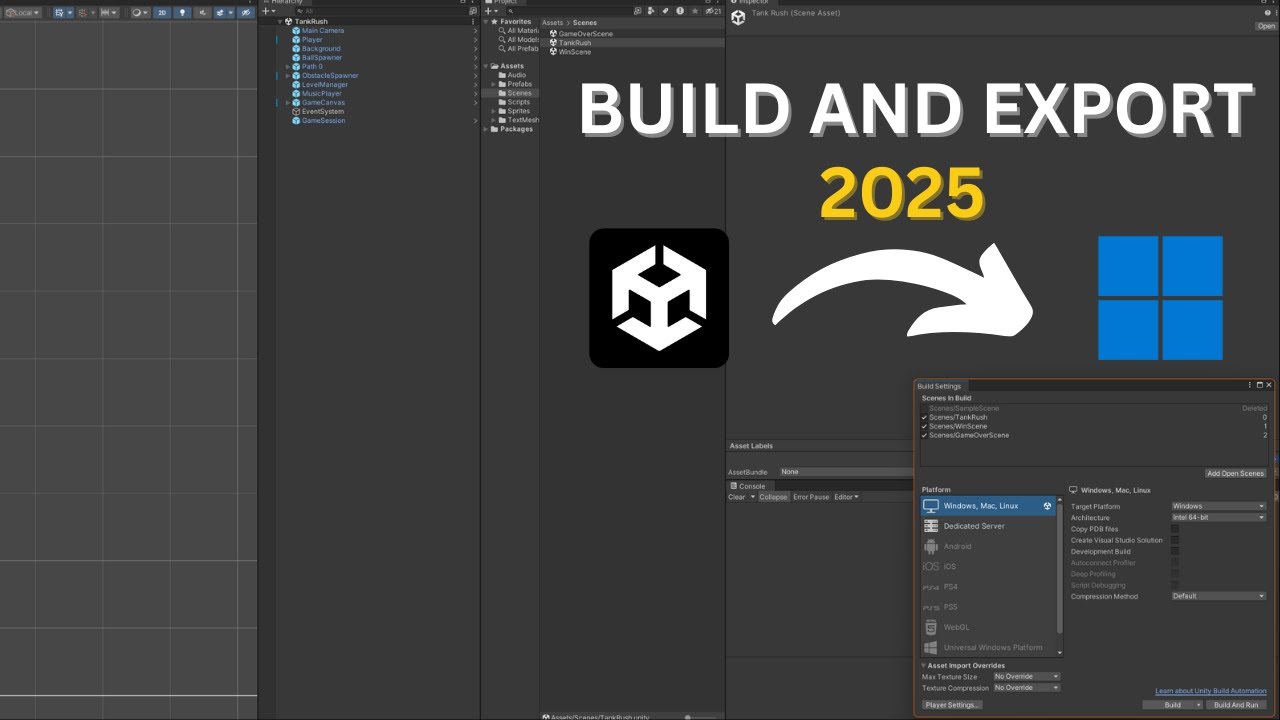The height and width of the screenshot is (720, 1280).
Task: Open the Sprites folder in Project
Action: 514,111
